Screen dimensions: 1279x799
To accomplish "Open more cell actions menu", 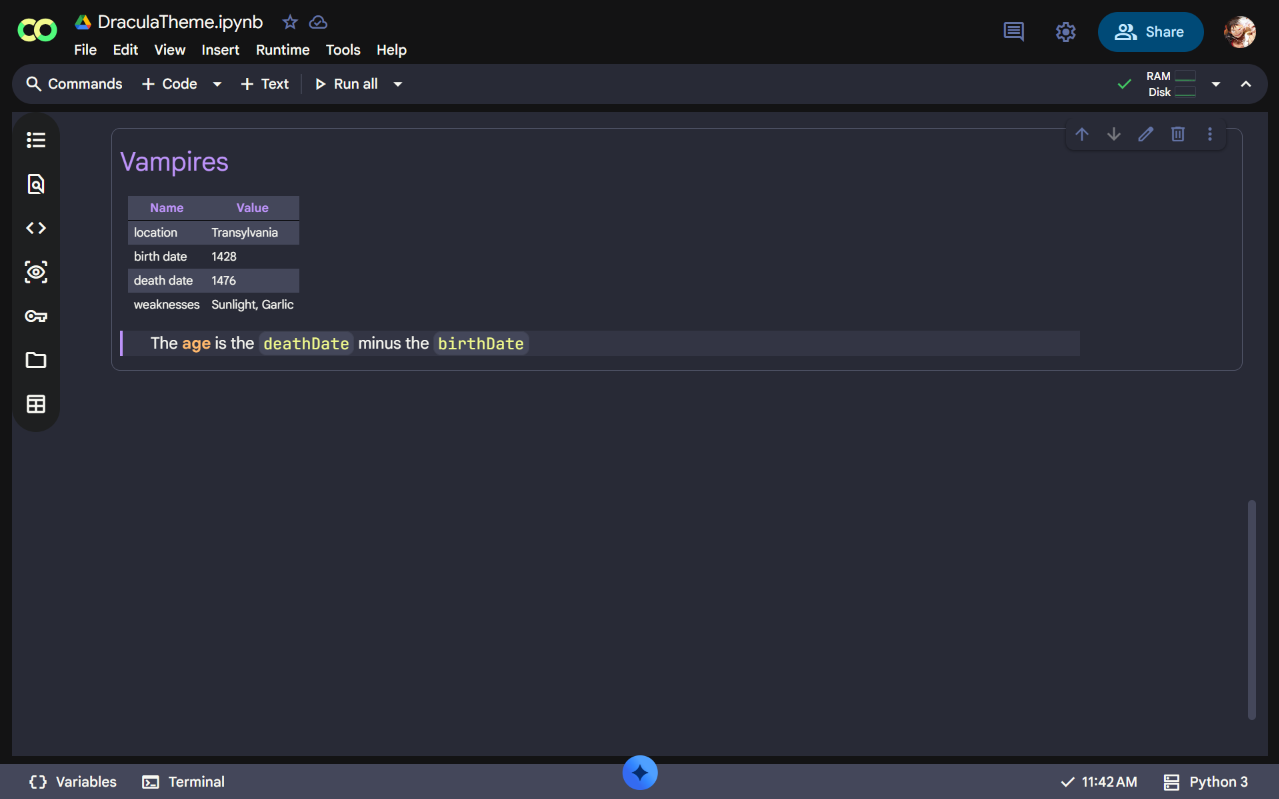I will 1210,134.
